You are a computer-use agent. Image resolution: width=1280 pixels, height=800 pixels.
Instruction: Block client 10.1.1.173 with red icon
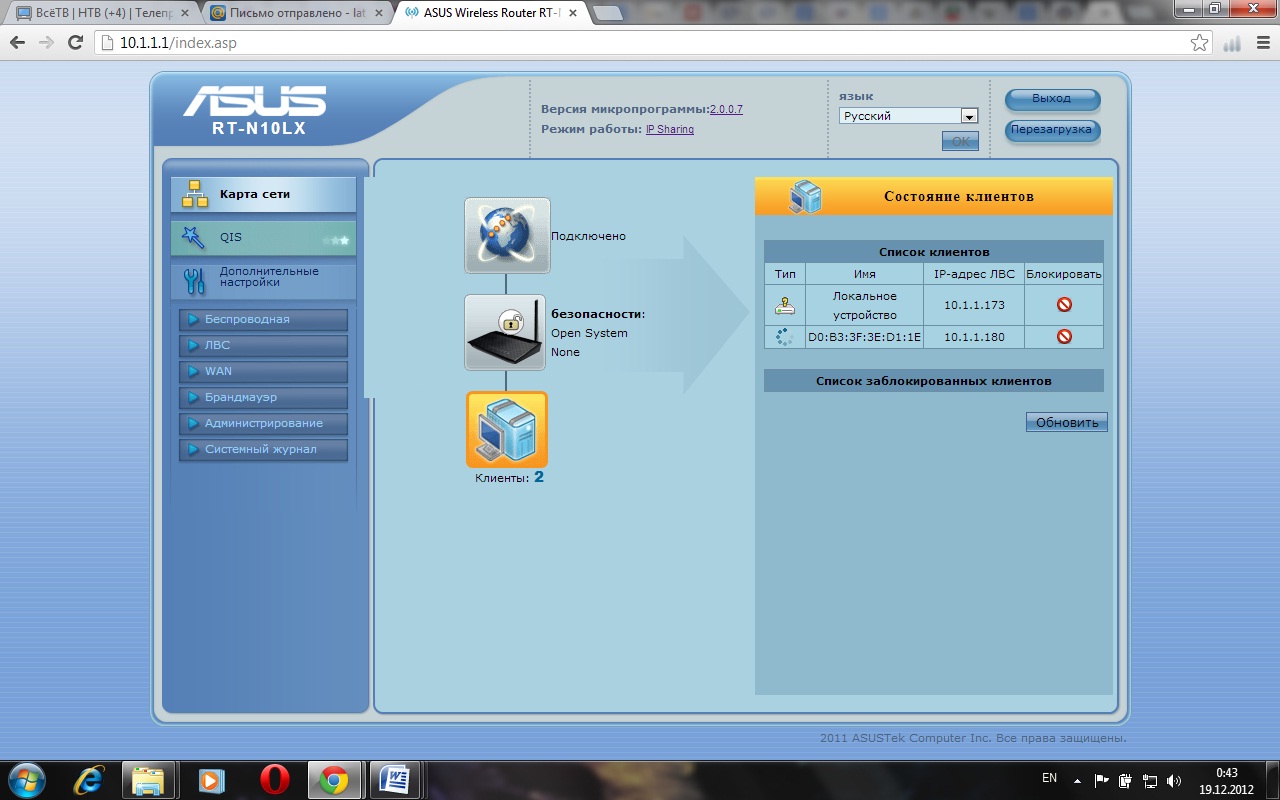[x=1064, y=305]
